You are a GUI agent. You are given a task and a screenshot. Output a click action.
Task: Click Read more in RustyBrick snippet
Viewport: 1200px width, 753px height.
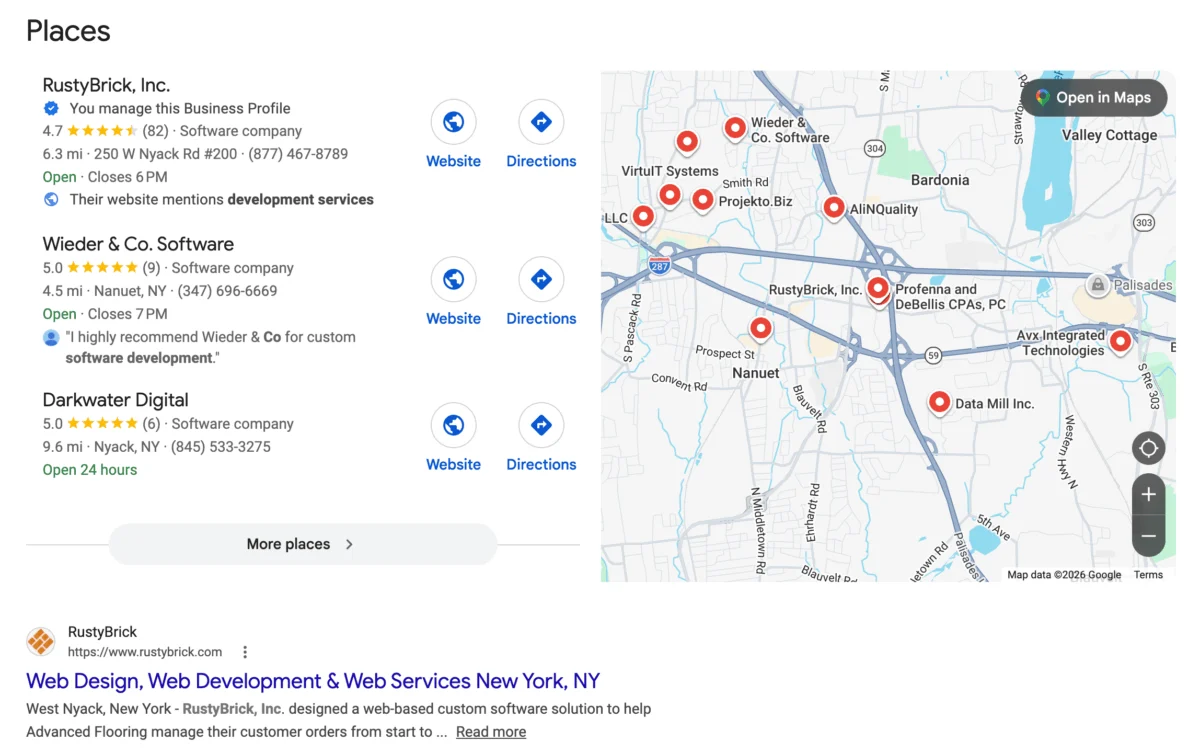(x=491, y=732)
